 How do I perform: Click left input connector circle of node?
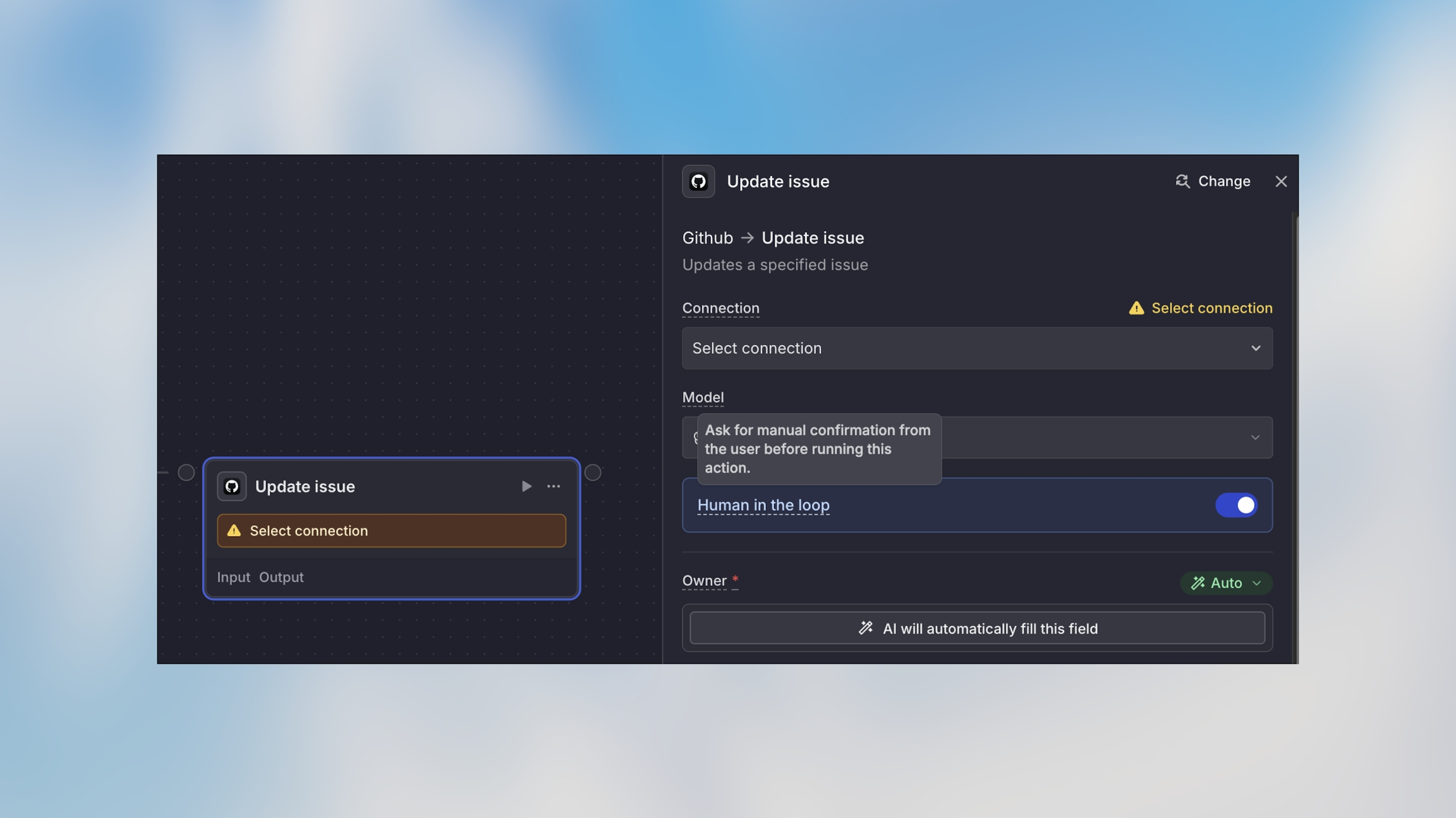tap(186, 472)
